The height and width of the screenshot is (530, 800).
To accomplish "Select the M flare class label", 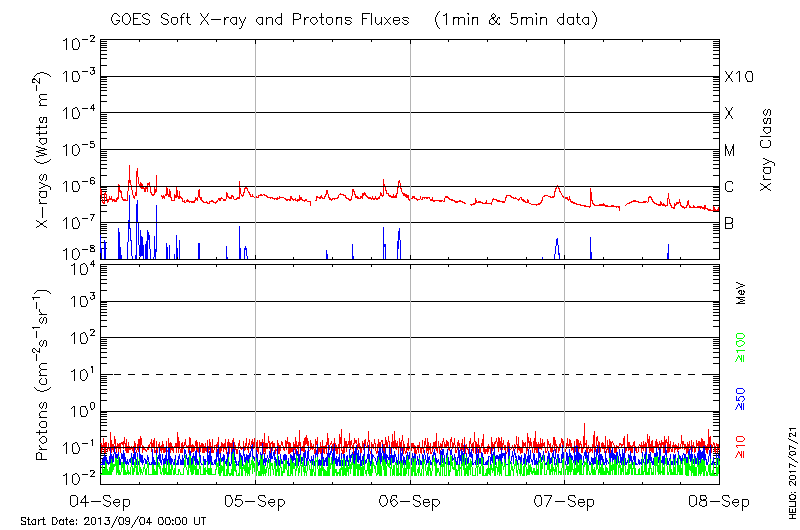I will (730, 151).
